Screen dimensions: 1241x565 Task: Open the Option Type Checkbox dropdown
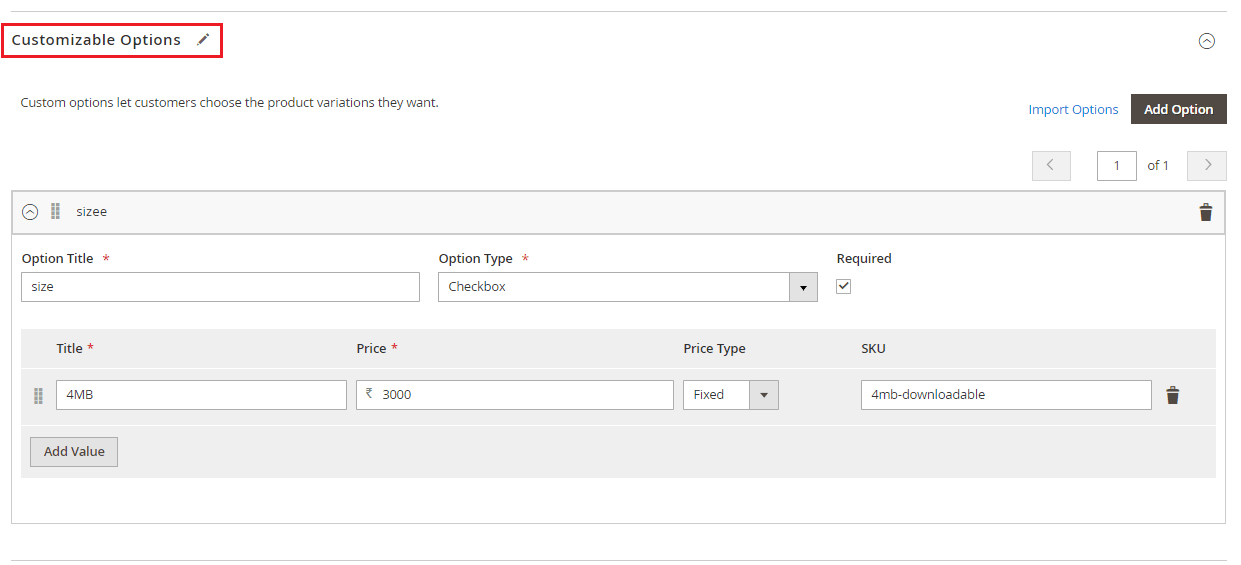pyautogui.click(x=627, y=287)
